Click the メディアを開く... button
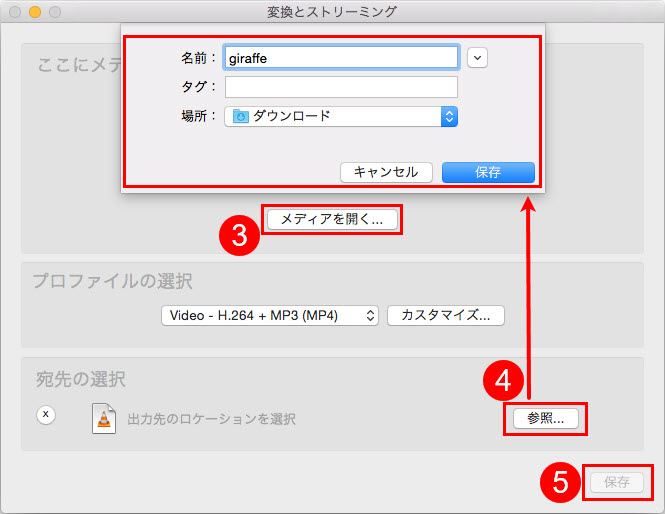 click(x=332, y=219)
